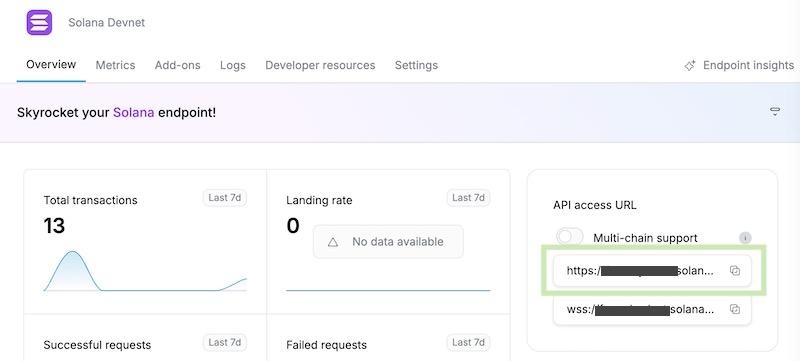Viewport: 800px width, 361px height.
Task: Click the Solana Devnet title
Action: click(107, 23)
